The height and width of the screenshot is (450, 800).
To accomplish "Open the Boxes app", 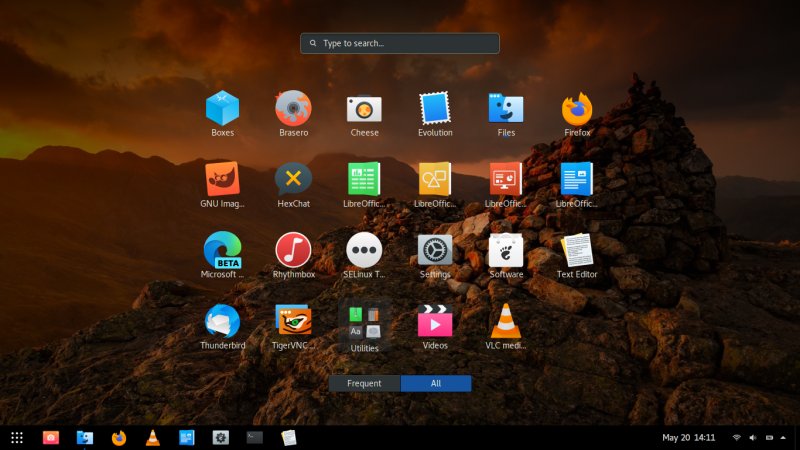I will [222, 108].
